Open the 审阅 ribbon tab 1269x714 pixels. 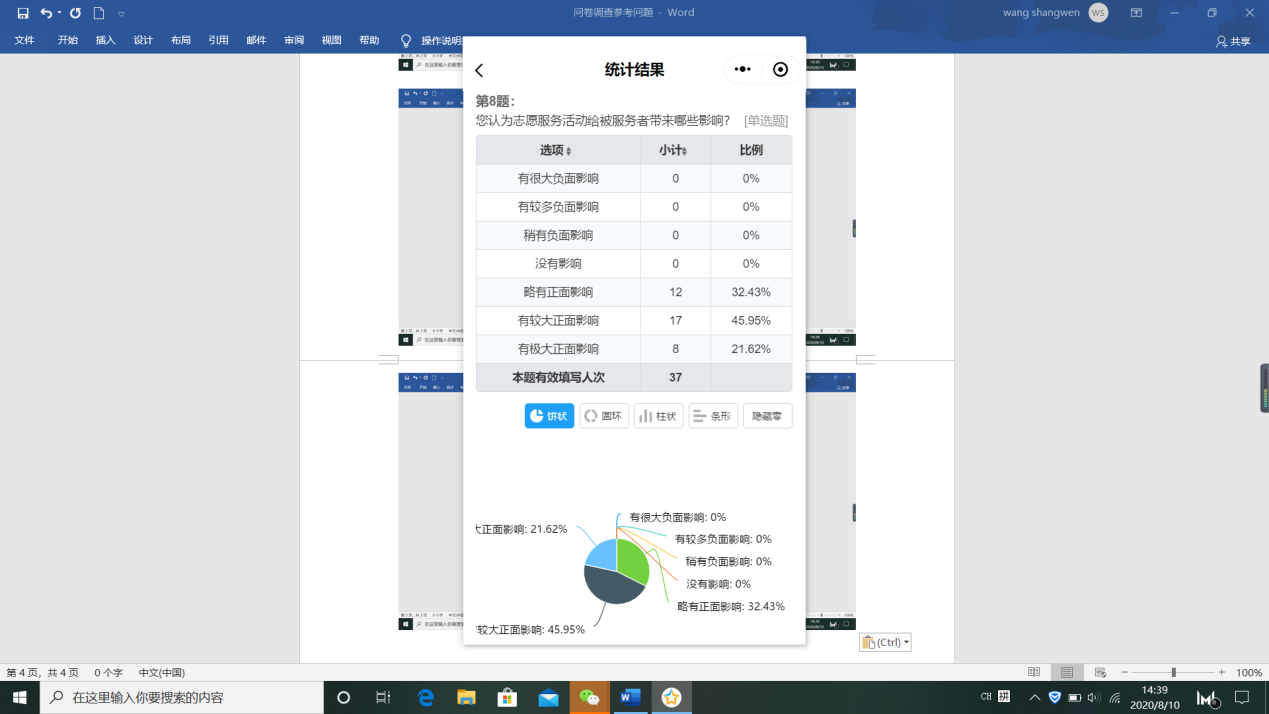click(x=293, y=40)
